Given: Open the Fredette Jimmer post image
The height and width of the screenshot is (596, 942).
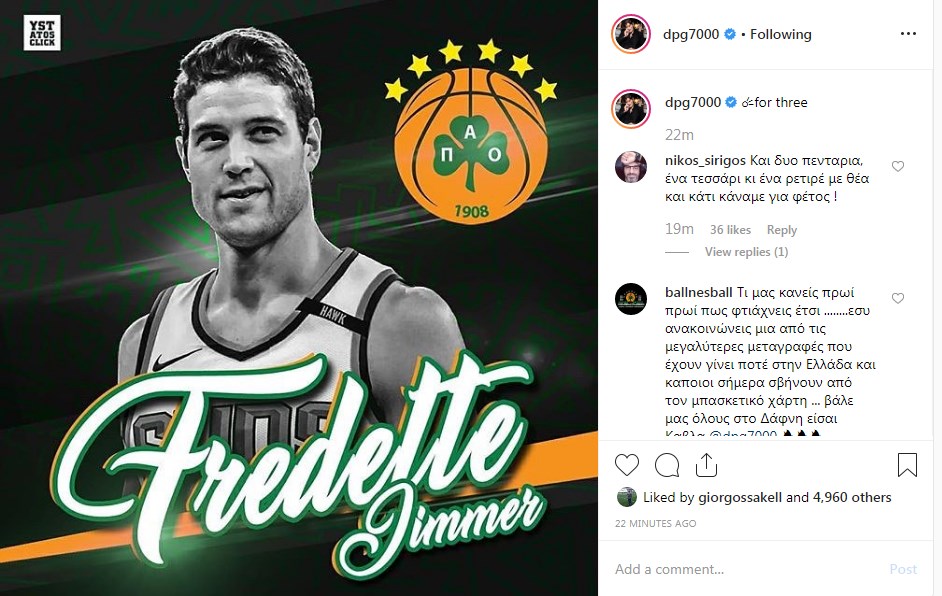Looking at the screenshot, I should tap(299, 298).
